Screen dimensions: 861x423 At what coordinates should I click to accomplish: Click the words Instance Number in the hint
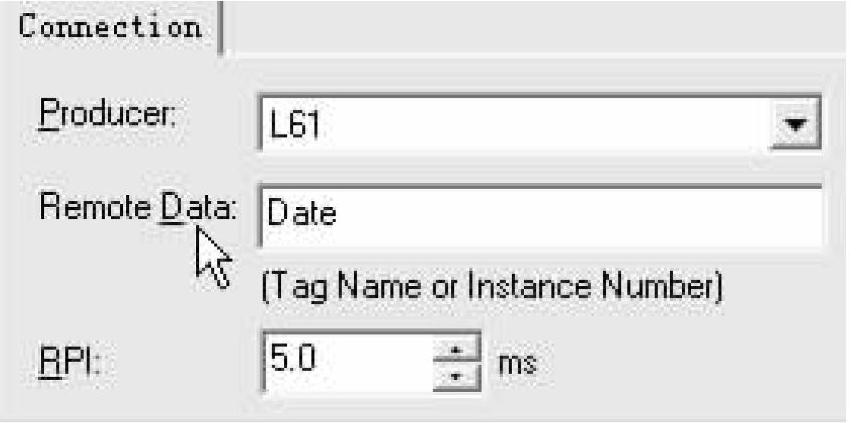(x=590, y=290)
